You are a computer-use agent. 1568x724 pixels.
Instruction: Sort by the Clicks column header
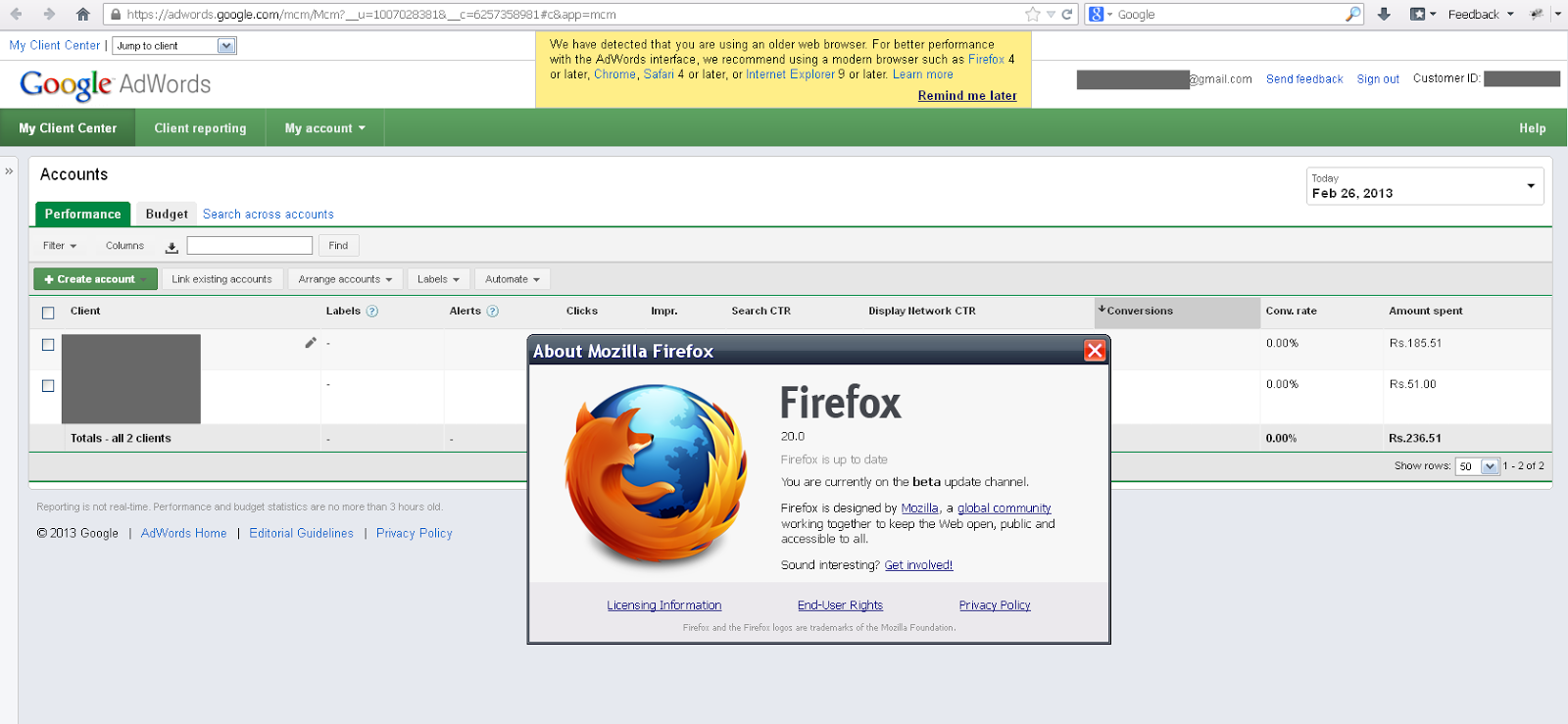click(x=581, y=312)
